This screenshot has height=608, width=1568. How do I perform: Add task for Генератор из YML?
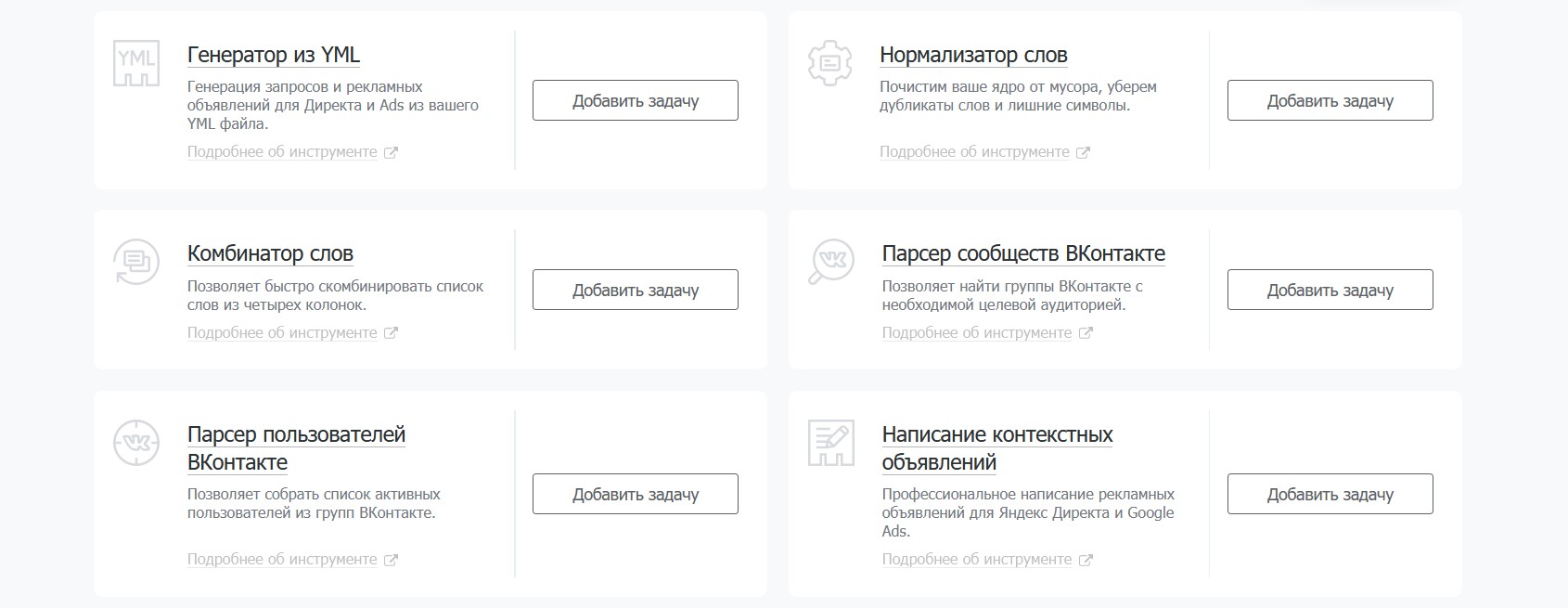(x=635, y=100)
